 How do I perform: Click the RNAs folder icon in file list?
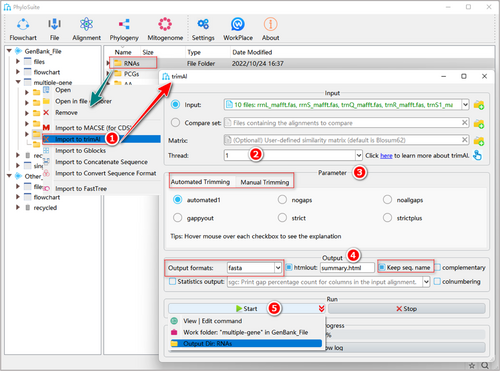[118, 63]
